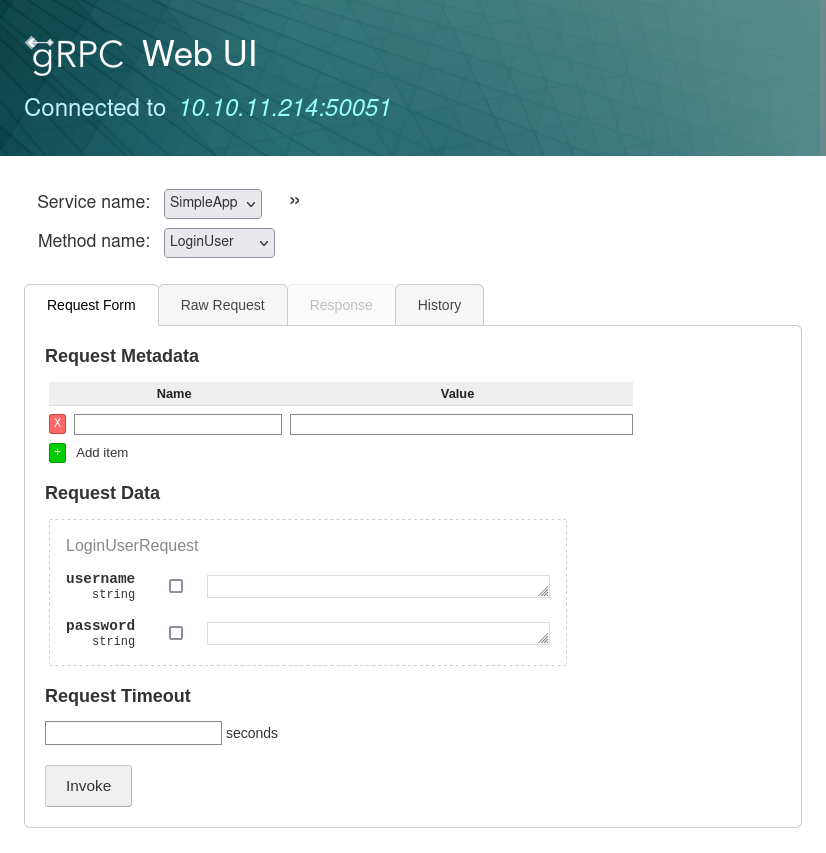Click the Request Timeout seconds field
The image size is (826, 853).
[x=133, y=733]
